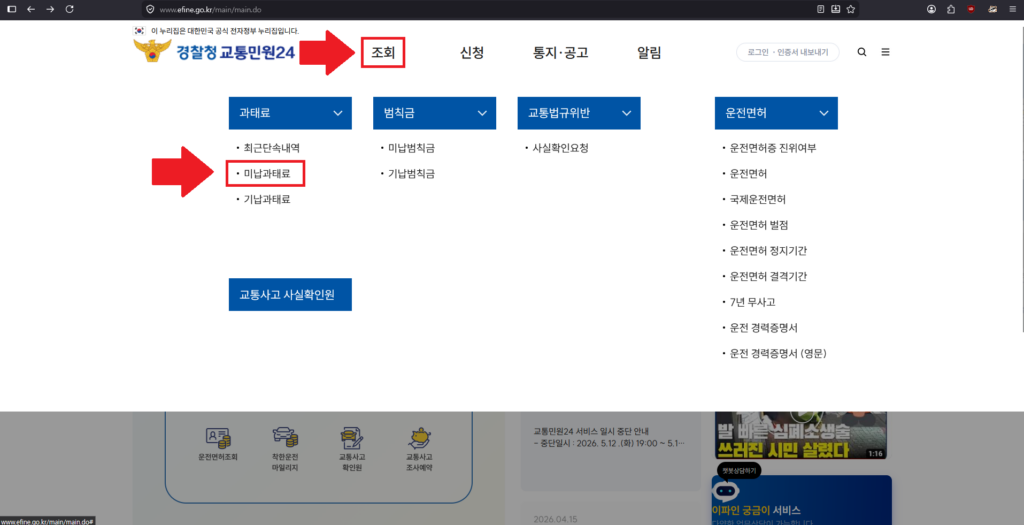1024x525 pixels.
Task: Open the browser hamburger application menu
Action: coord(1012,9)
